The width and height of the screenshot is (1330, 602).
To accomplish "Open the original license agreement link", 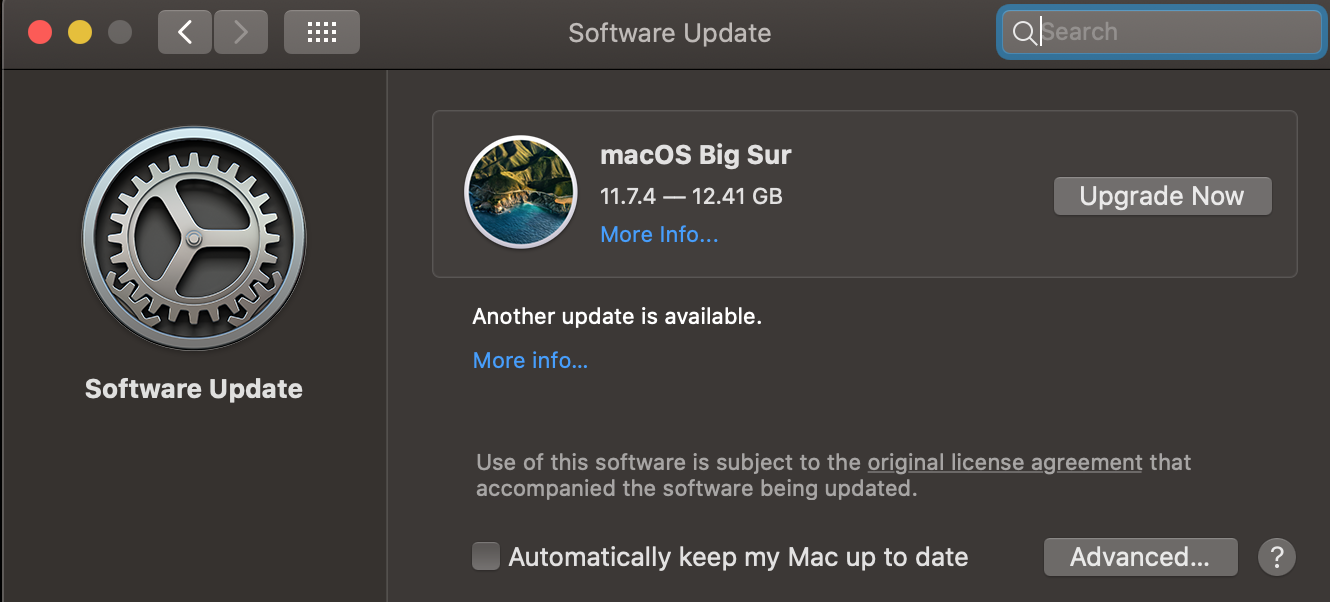I will pyautogui.click(x=1004, y=462).
